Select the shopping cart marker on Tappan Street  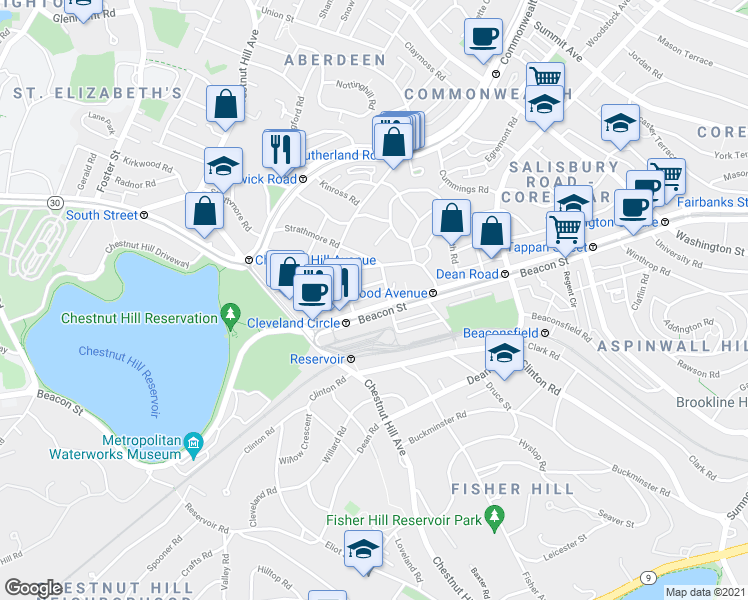[565, 232]
